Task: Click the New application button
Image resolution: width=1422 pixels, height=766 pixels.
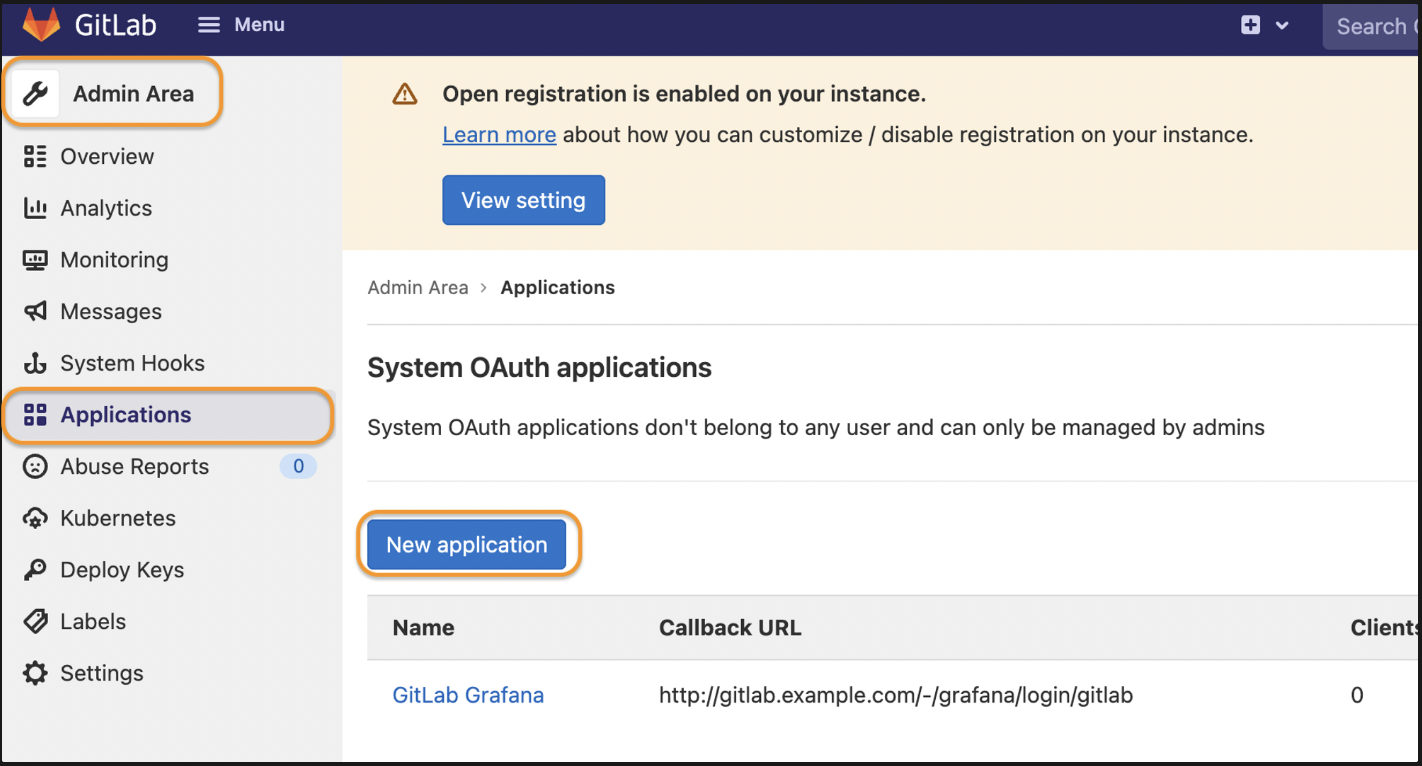Action: click(467, 545)
